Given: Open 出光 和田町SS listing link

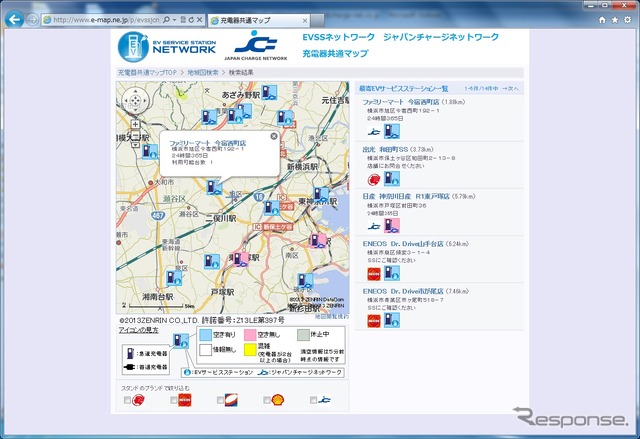Looking at the screenshot, I should click(385, 149).
